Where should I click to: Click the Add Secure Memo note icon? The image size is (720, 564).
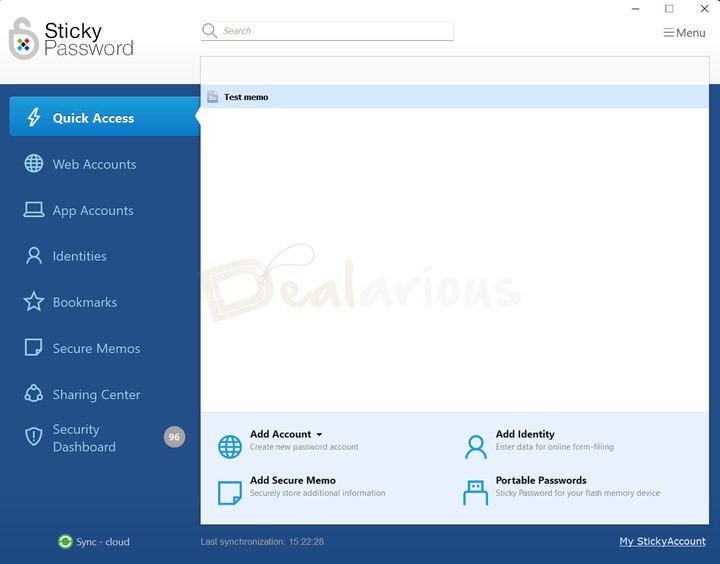click(230, 493)
